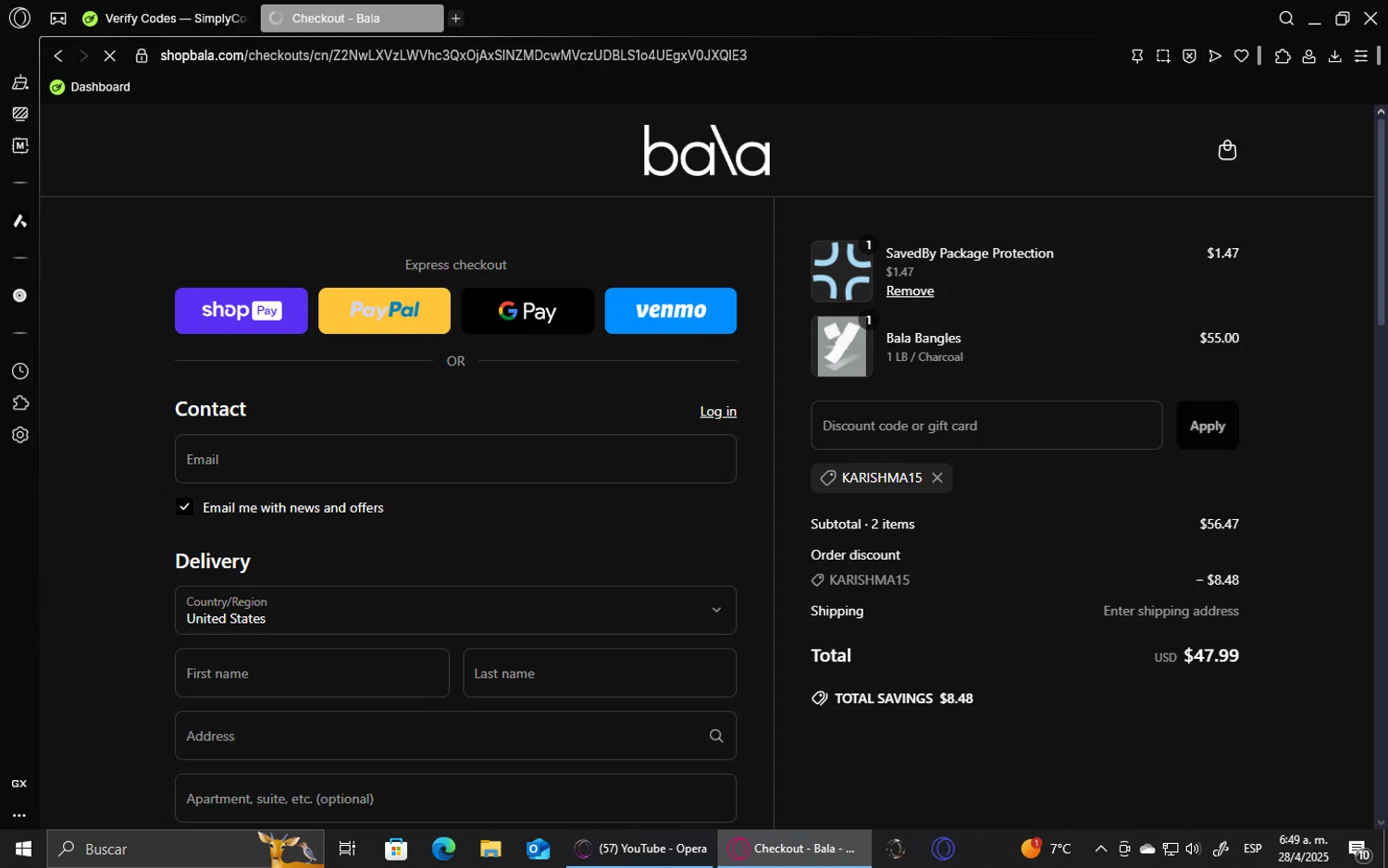View site security lock information

point(142,56)
